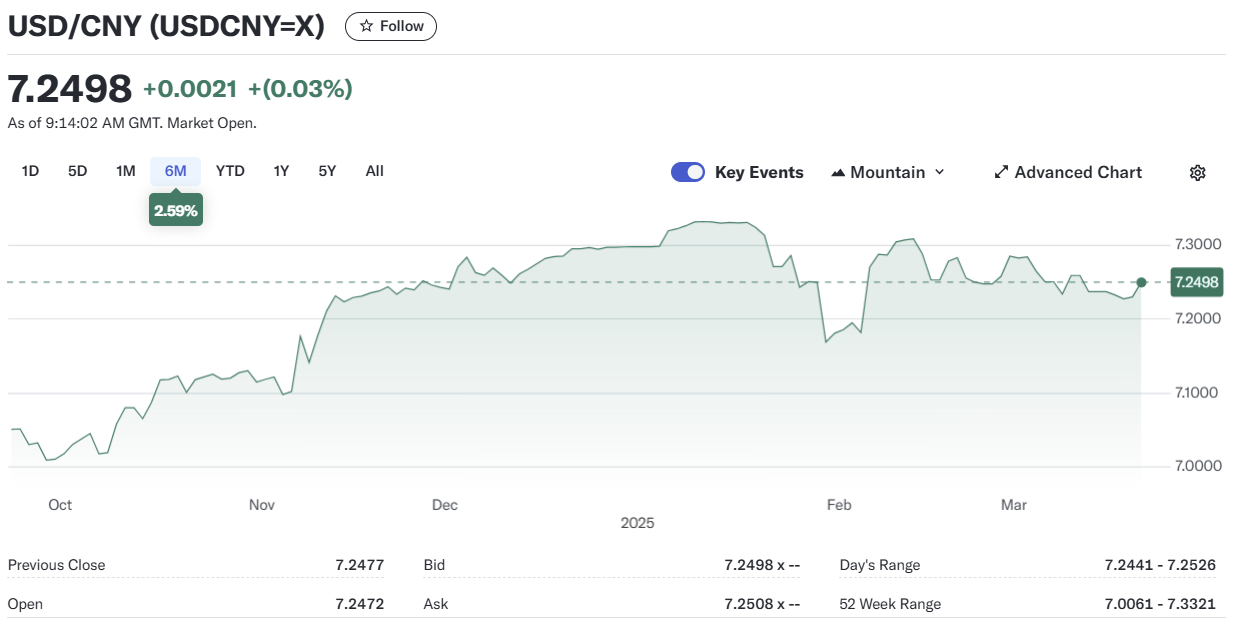
Task: Click the current price dot on chart
Action: click(1142, 282)
